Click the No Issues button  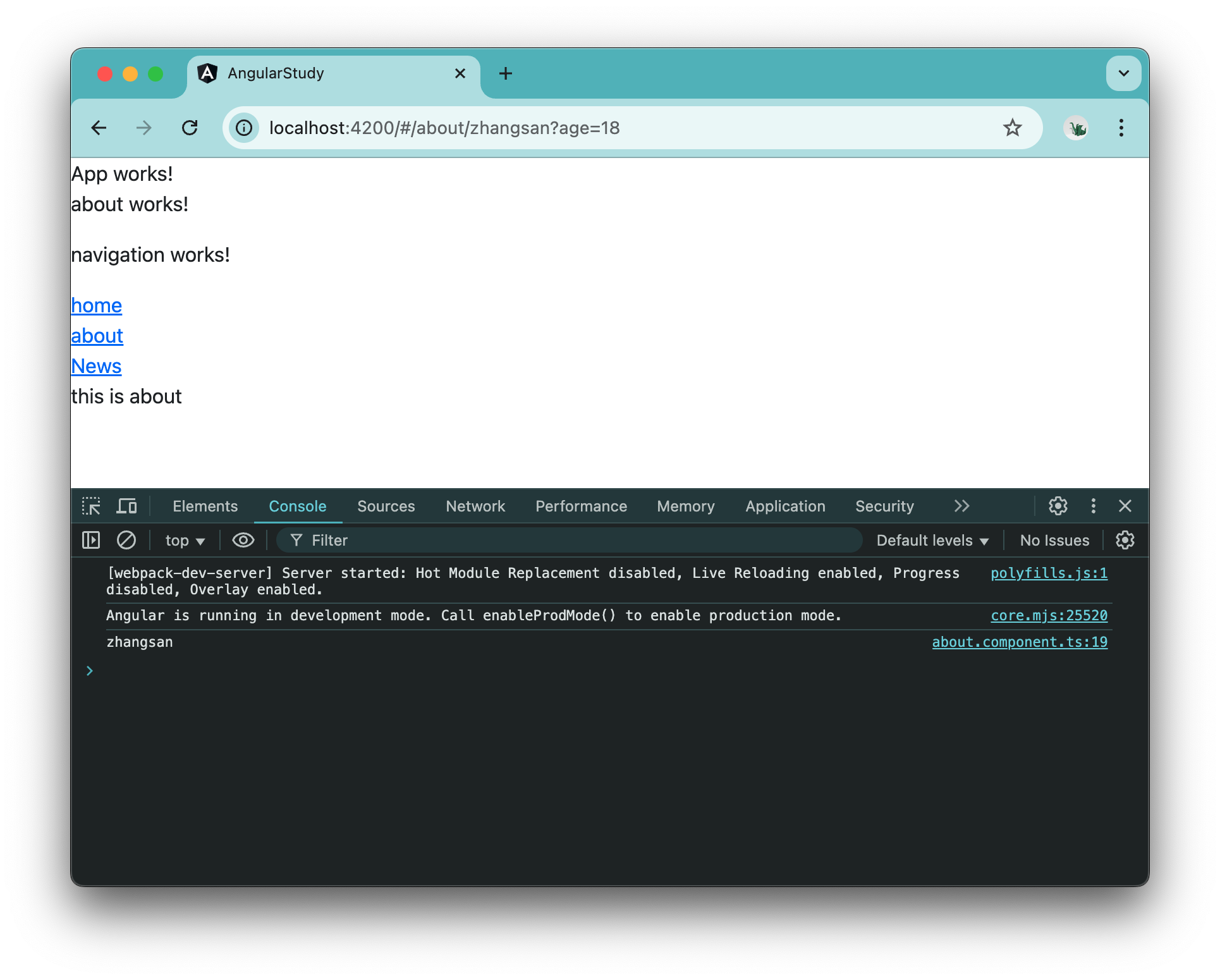pyautogui.click(x=1054, y=540)
